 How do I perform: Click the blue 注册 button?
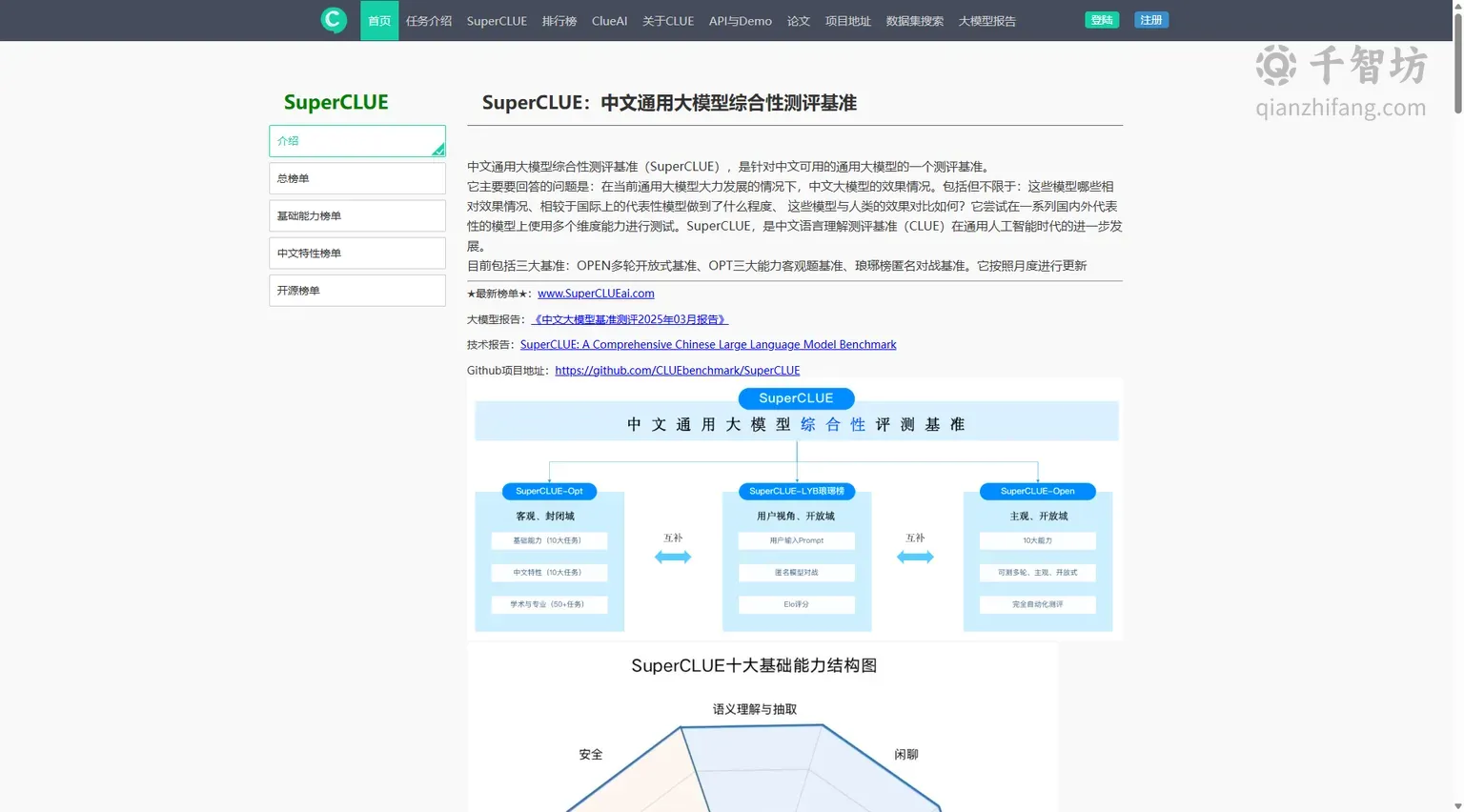(1151, 20)
